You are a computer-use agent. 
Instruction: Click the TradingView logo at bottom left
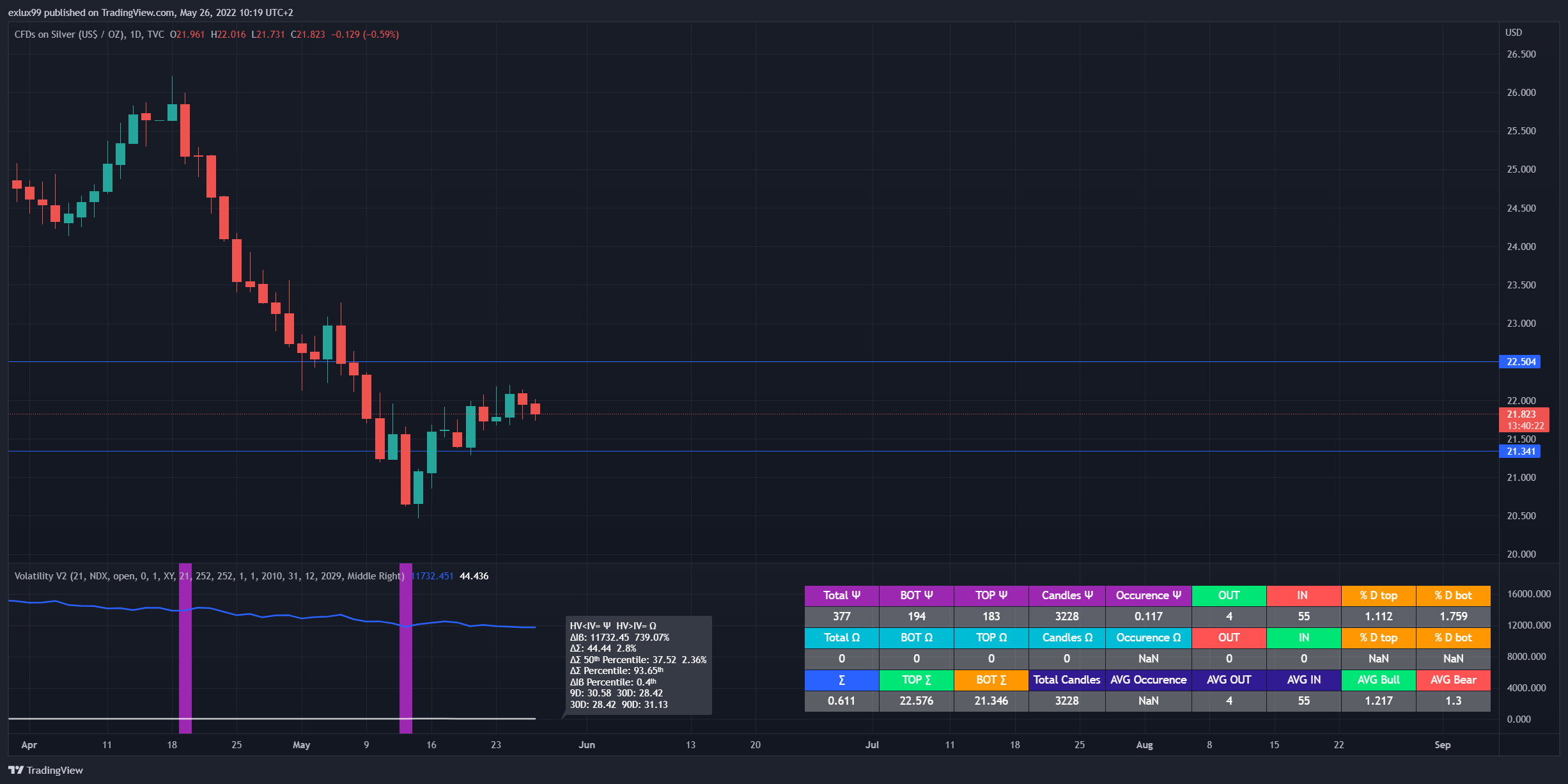45,770
